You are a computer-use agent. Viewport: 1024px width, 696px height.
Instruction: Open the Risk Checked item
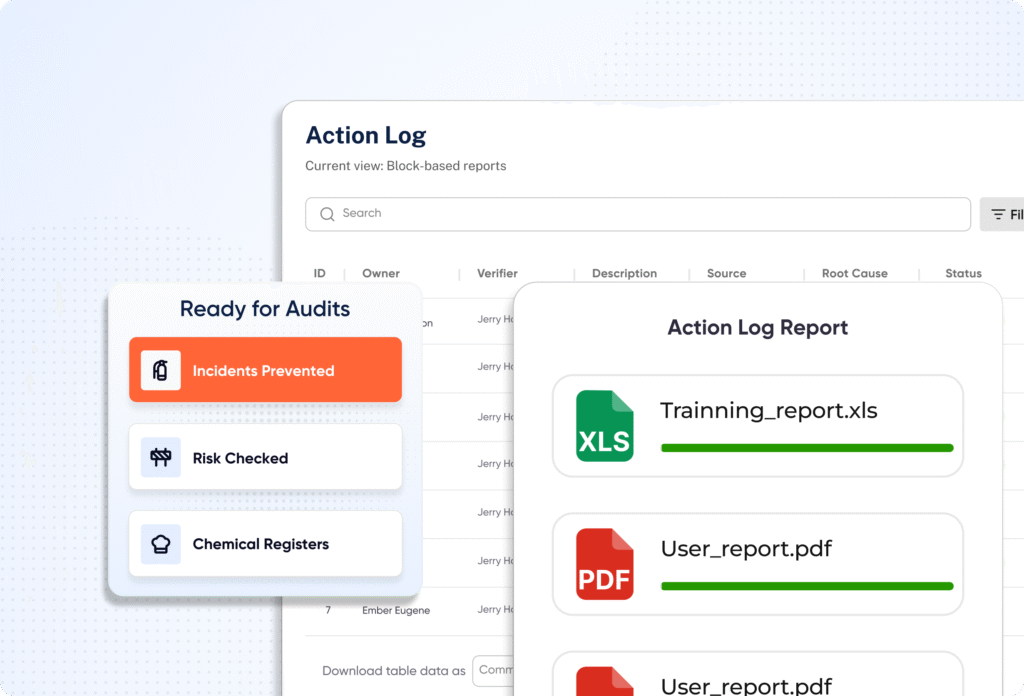point(264,458)
